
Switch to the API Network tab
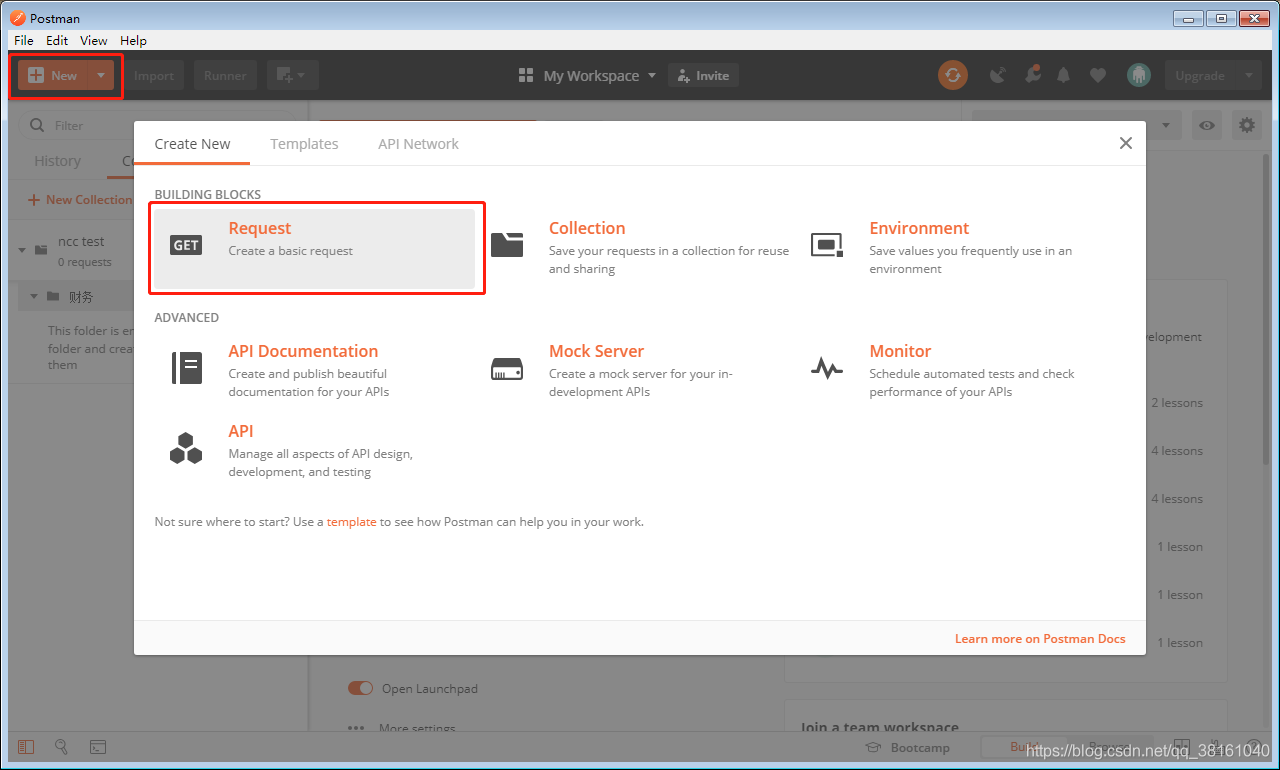[418, 144]
